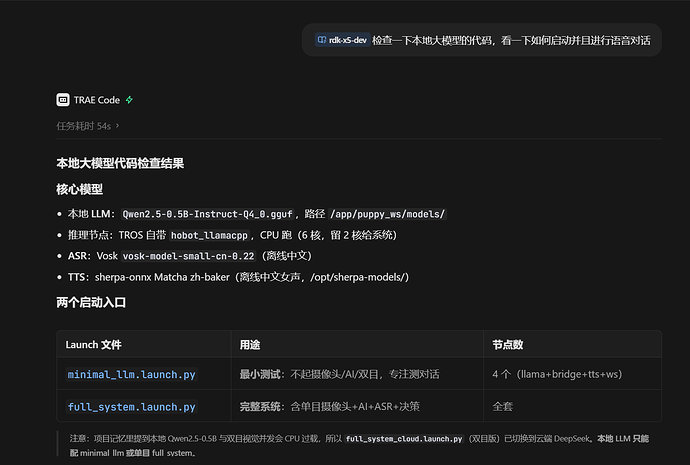Click the TRAE Code label text

(96, 100)
